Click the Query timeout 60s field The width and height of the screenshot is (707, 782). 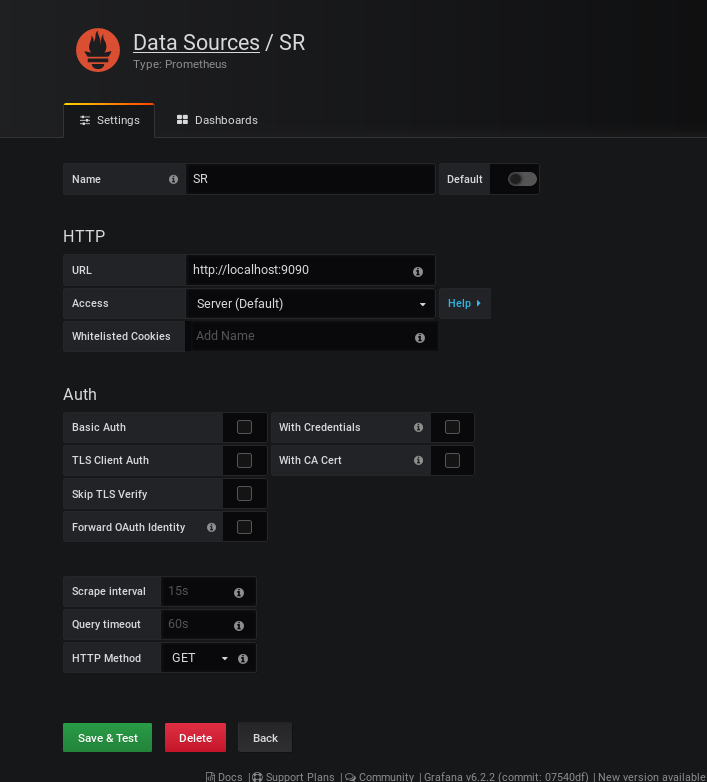click(208, 624)
